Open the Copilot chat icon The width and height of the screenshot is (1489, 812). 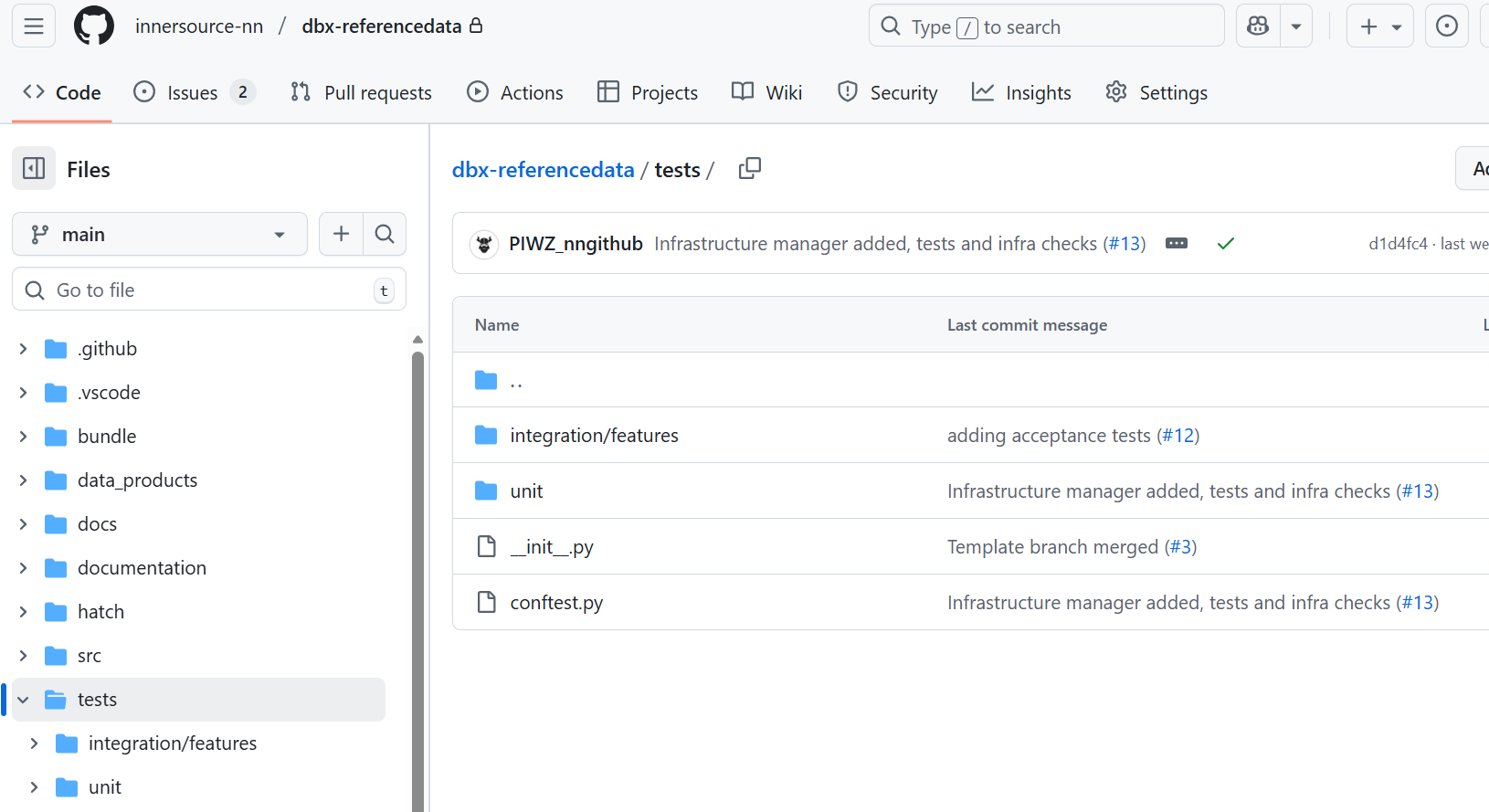pos(1258,26)
